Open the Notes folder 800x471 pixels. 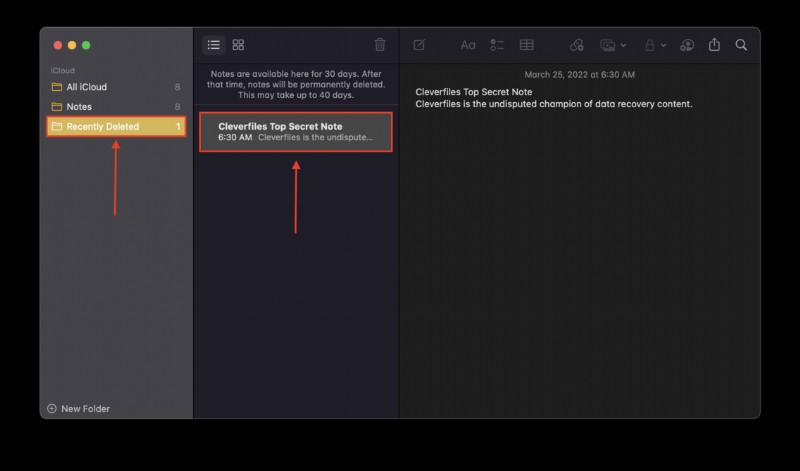pos(116,107)
